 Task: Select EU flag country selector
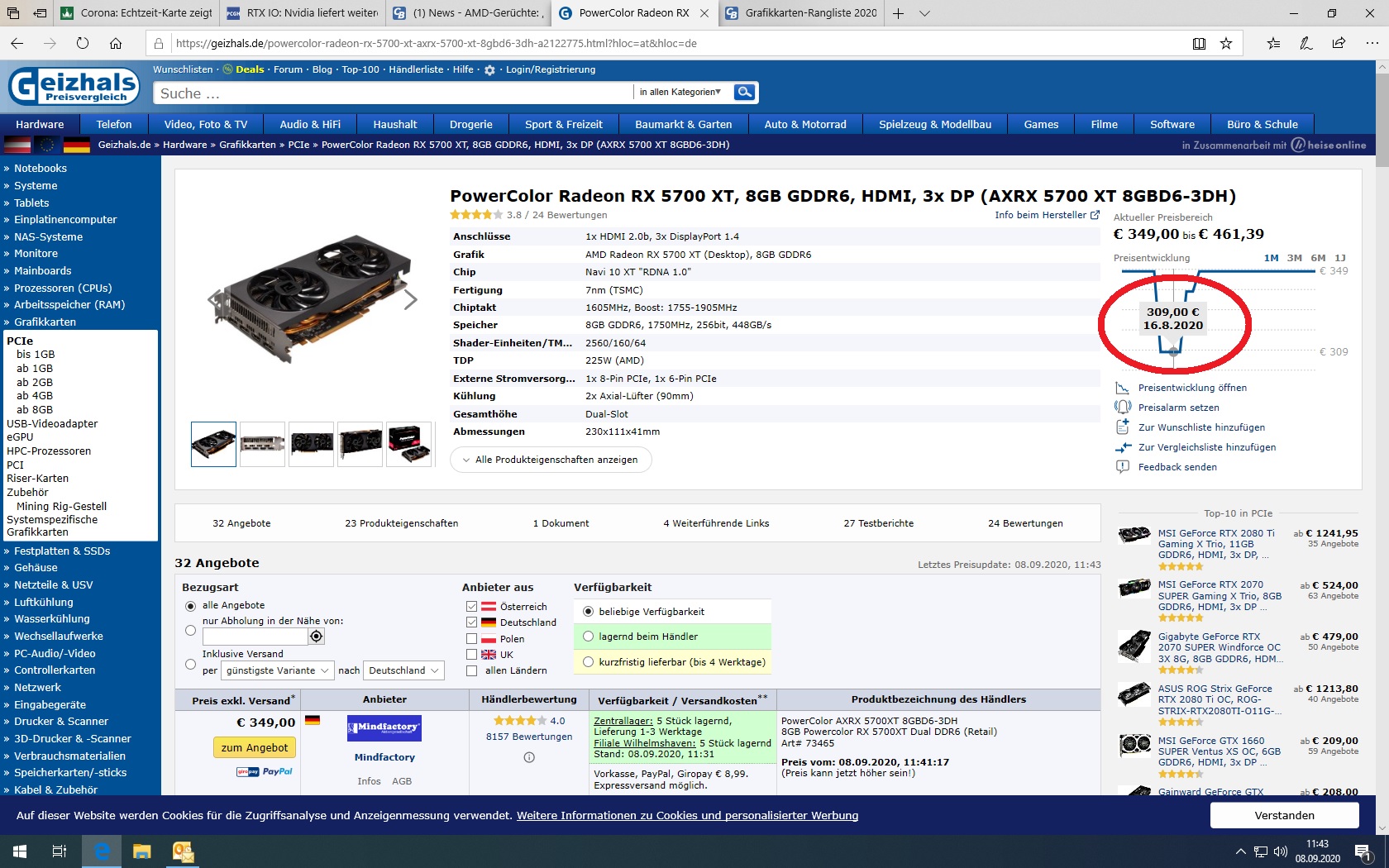[46, 145]
